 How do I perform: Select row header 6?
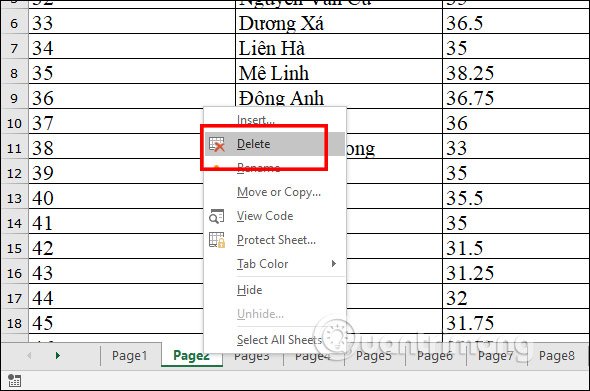coord(14,23)
